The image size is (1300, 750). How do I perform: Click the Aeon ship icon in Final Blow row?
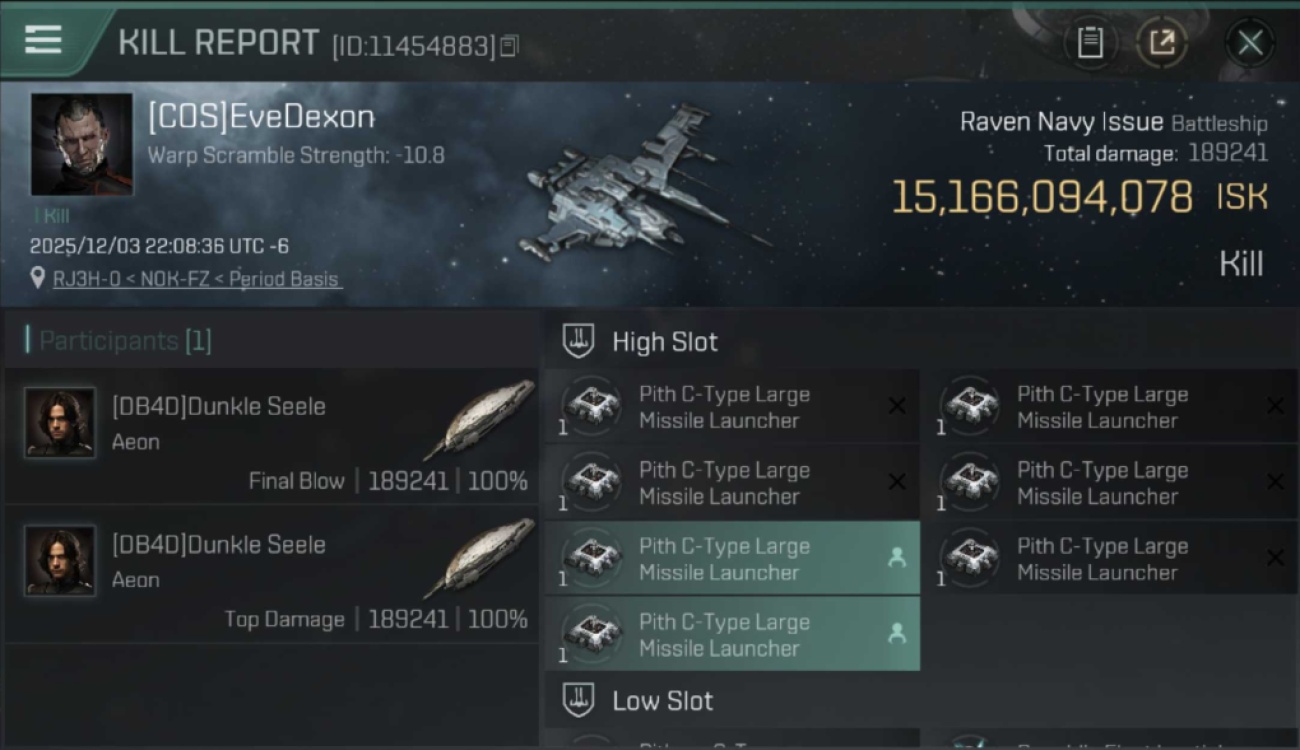pyautogui.click(x=479, y=419)
